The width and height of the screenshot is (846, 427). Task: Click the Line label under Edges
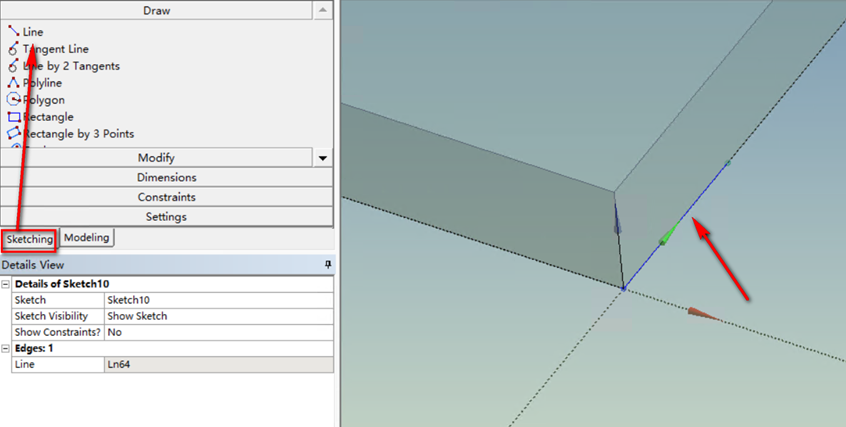(x=25, y=364)
